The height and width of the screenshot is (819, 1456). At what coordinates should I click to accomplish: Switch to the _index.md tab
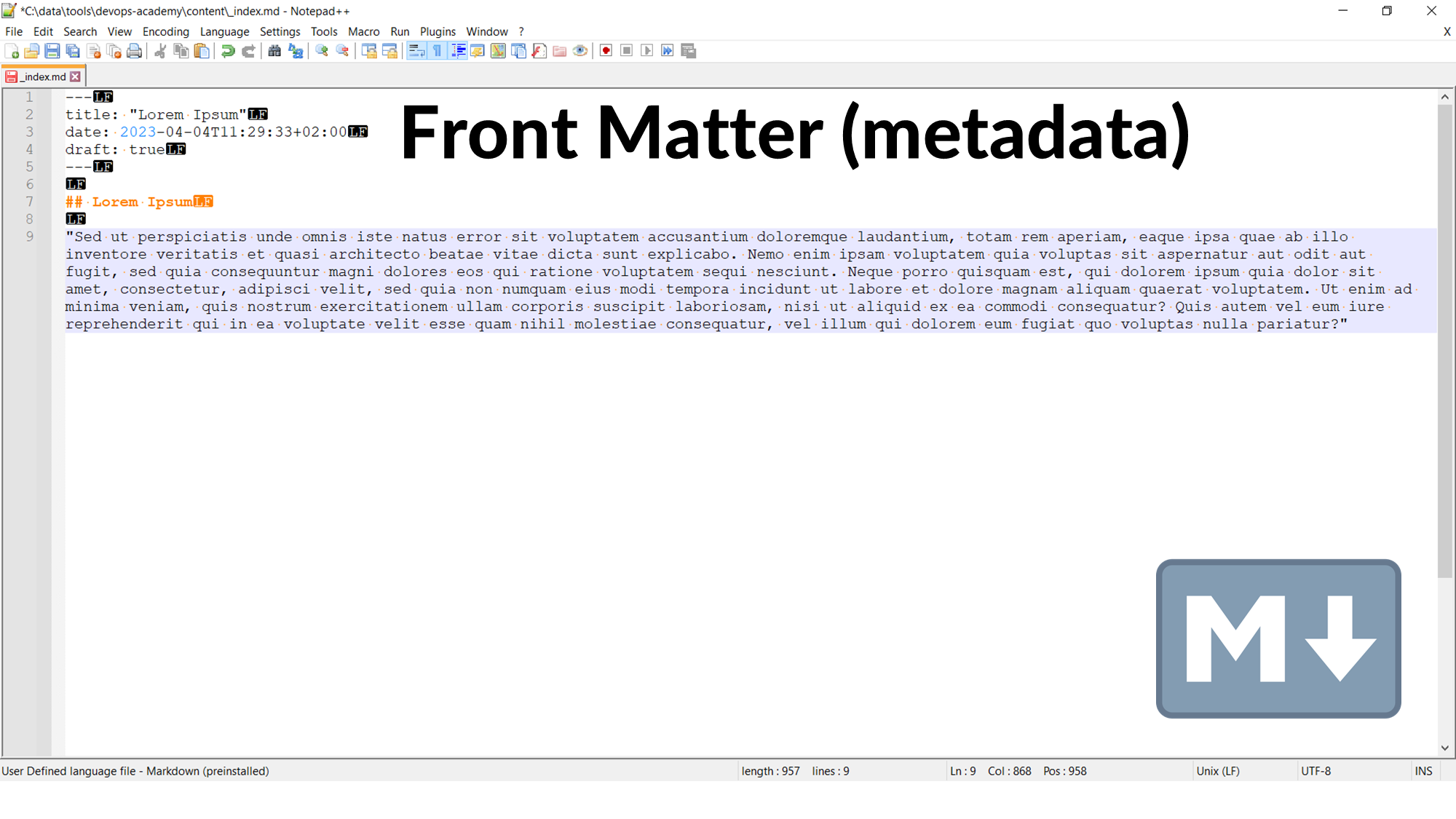(x=44, y=76)
